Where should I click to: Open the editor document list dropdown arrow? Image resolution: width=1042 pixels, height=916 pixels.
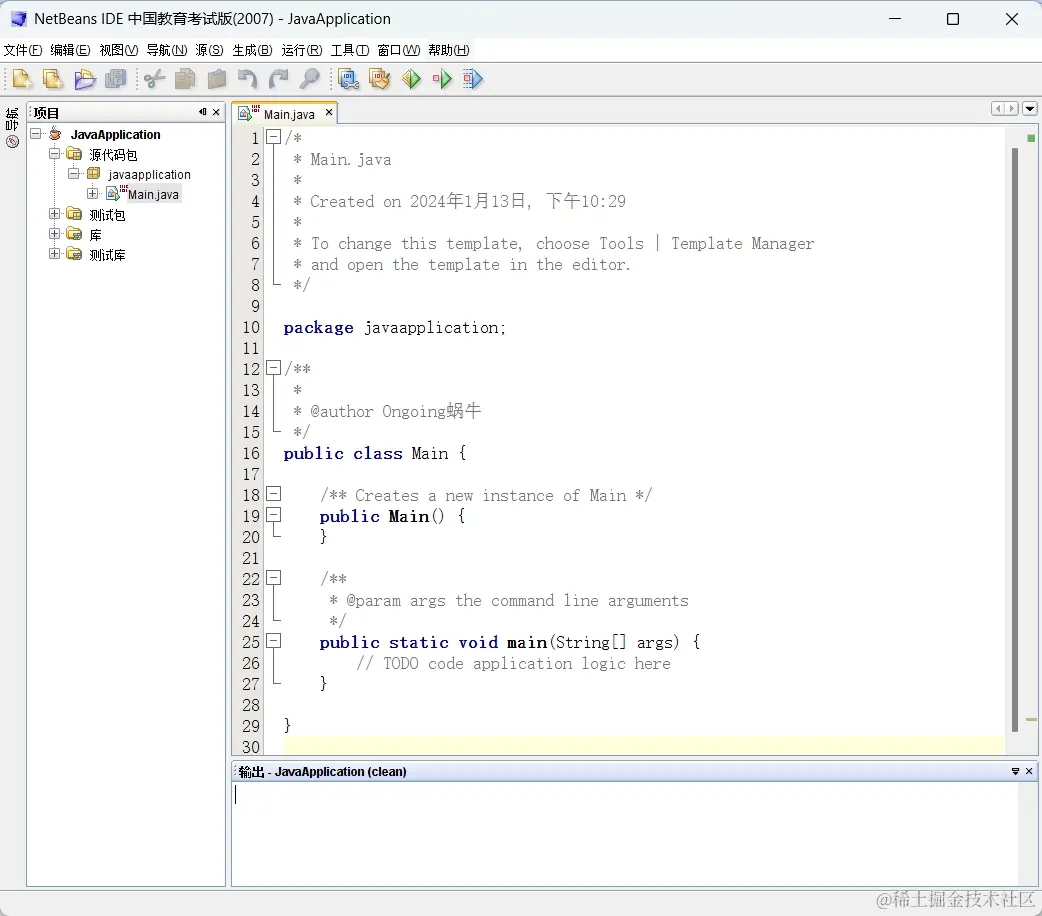point(1030,108)
